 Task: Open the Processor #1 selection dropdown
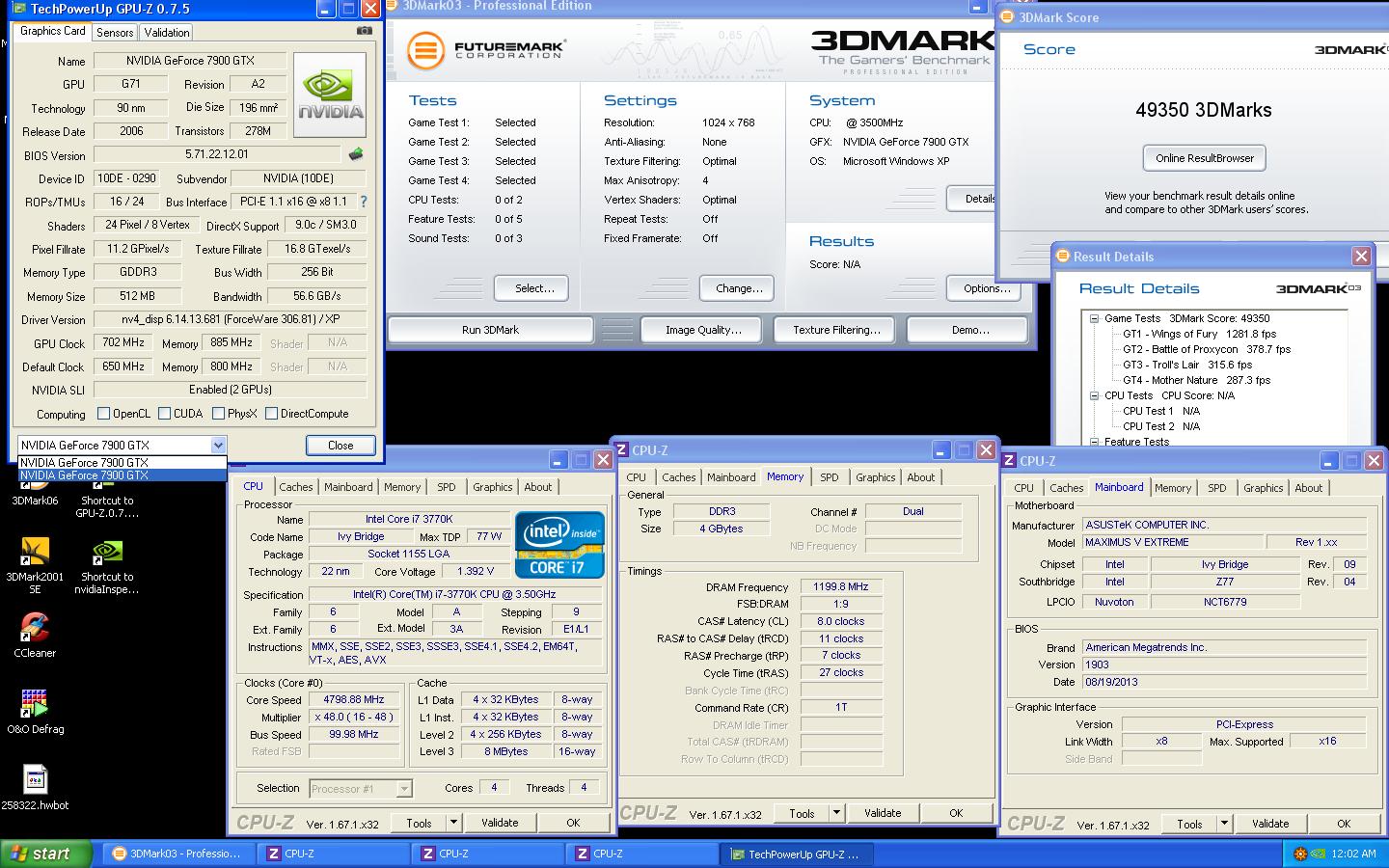click(x=404, y=789)
